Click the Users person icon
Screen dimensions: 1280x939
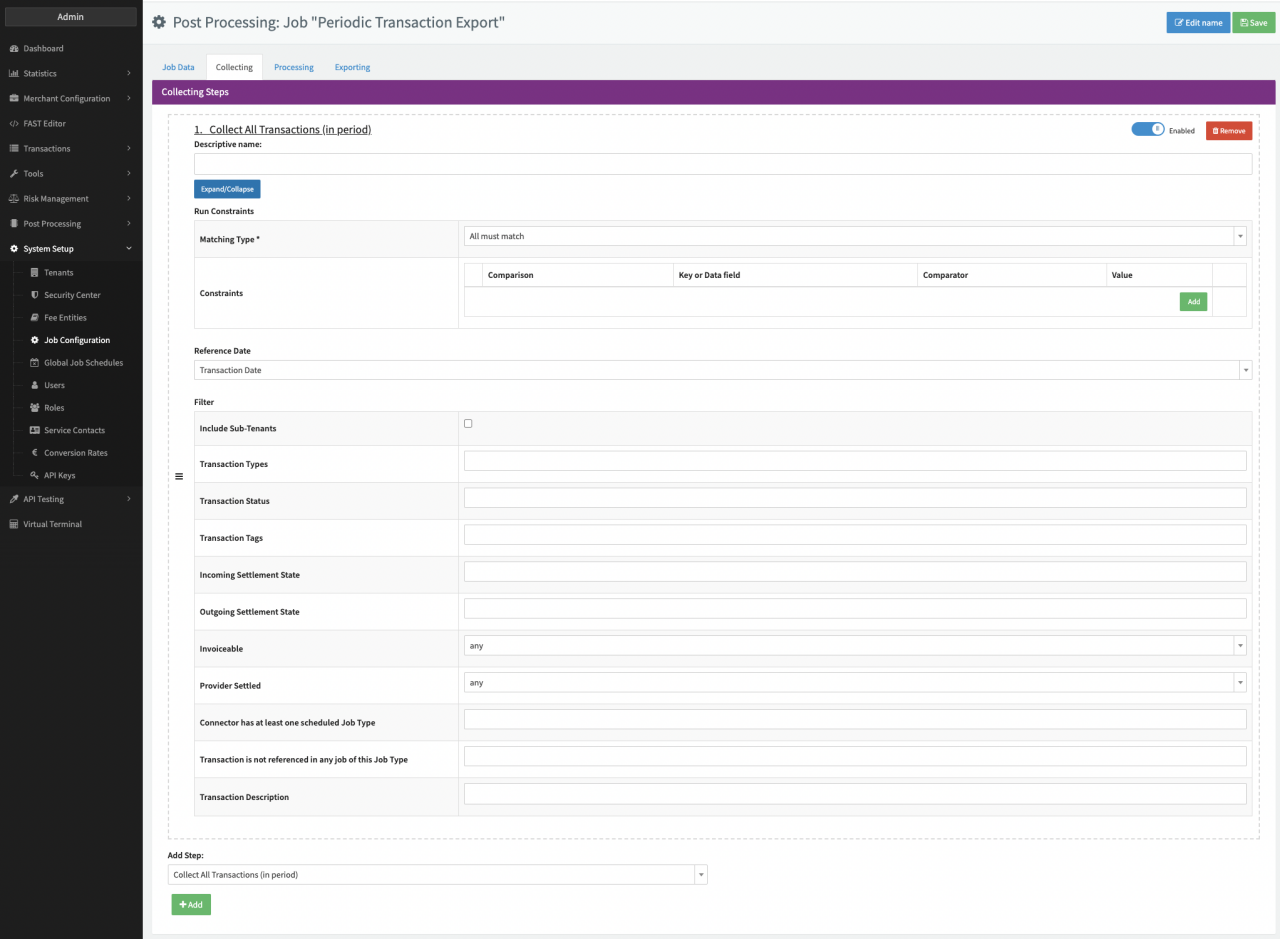pos(35,385)
